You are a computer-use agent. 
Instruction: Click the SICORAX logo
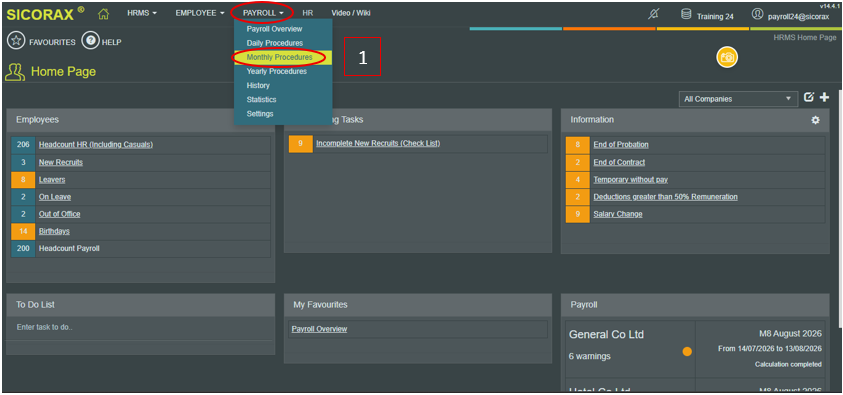coord(46,14)
